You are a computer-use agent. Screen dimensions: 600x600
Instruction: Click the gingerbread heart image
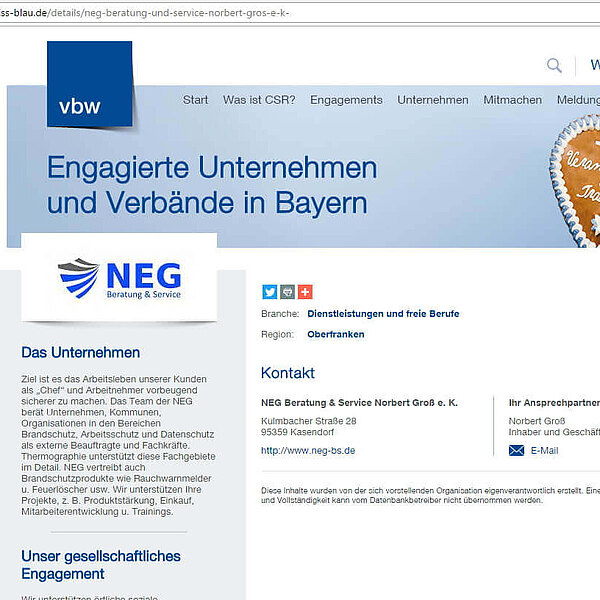pyautogui.click(x=575, y=181)
